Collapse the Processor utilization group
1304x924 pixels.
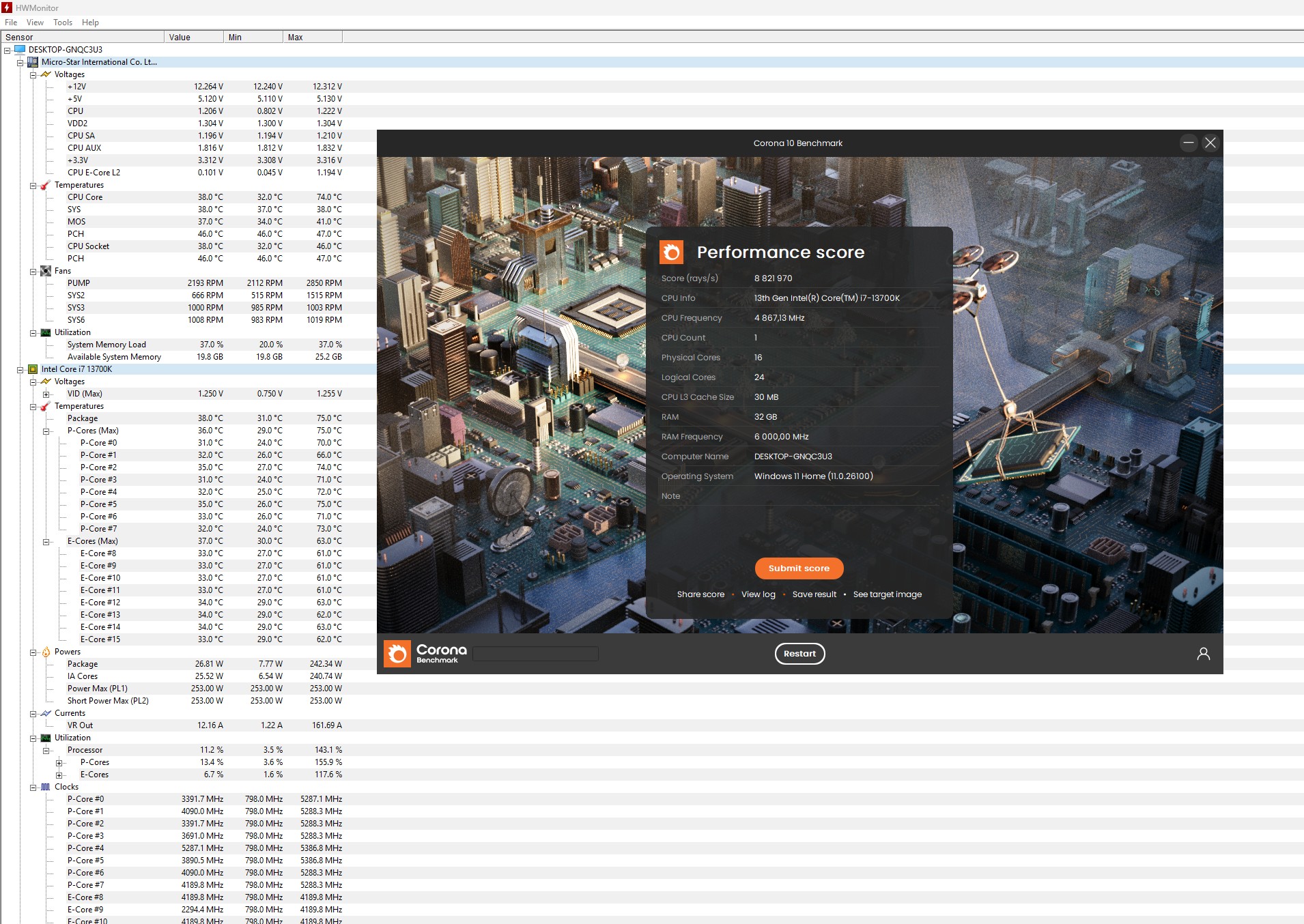tap(46, 750)
